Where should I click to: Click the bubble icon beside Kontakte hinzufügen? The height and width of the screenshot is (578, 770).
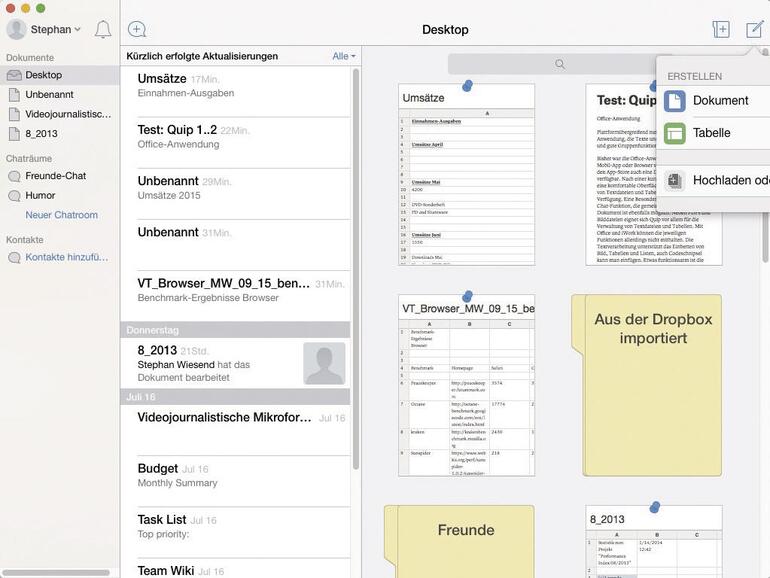coord(14,257)
